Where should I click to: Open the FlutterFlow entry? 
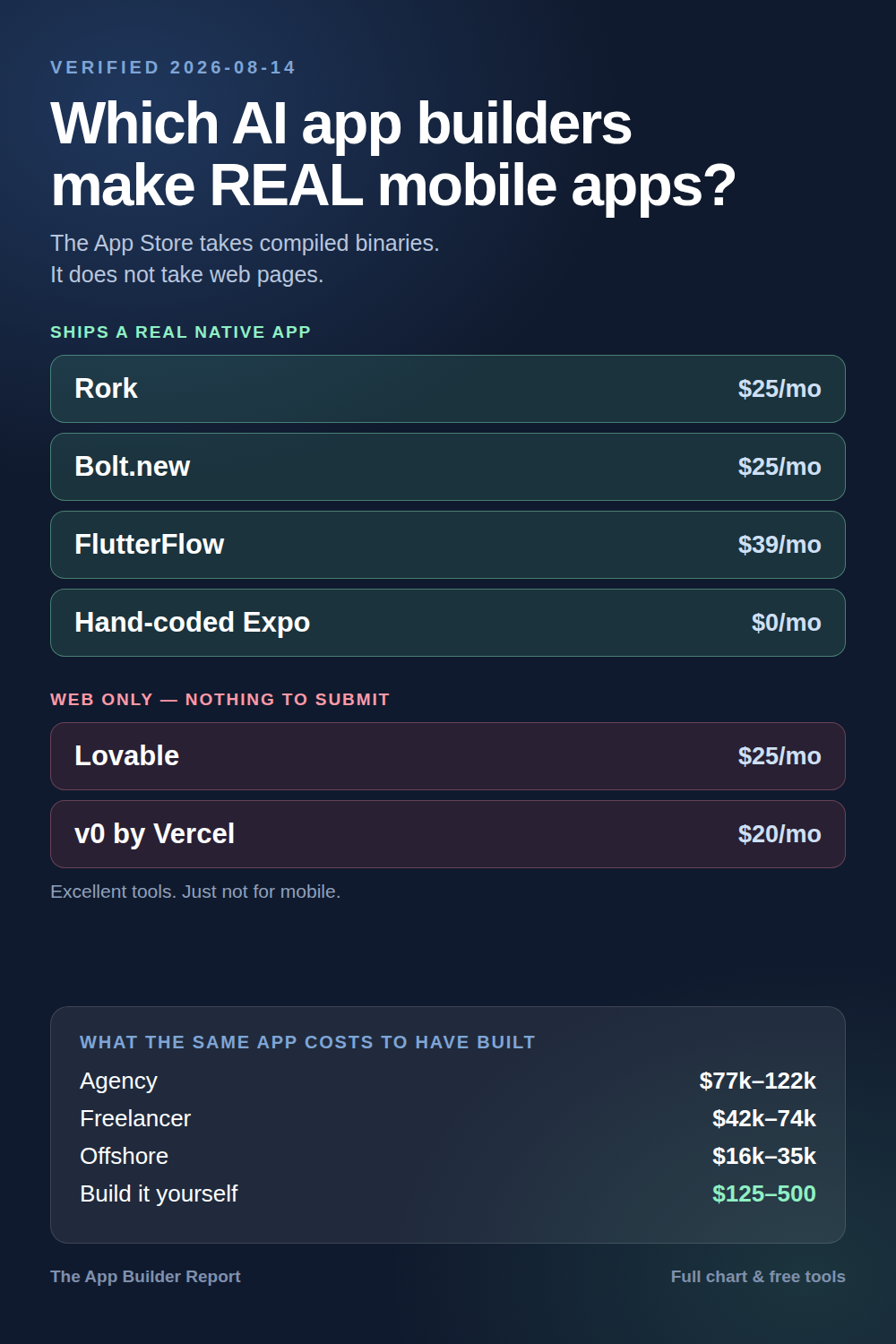(x=448, y=545)
